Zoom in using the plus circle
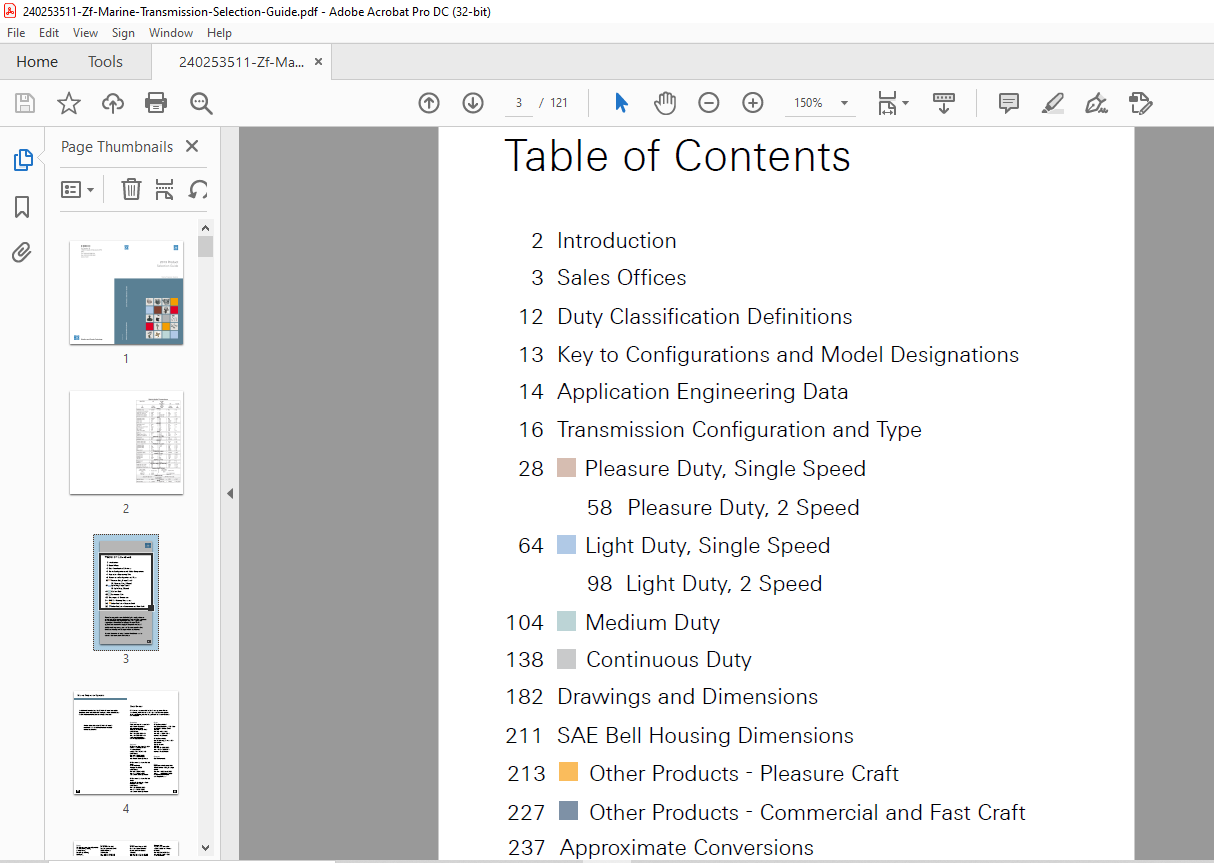The image size is (1214, 863). (753, 103)
